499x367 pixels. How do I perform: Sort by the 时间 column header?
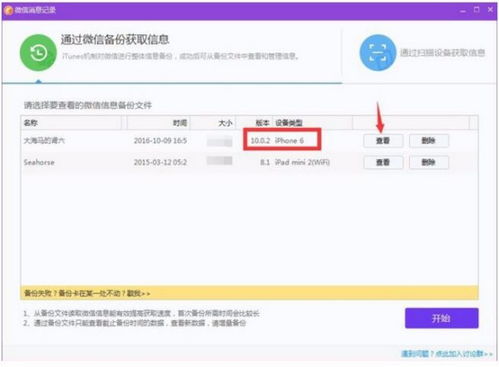click(x=157, y=123)
